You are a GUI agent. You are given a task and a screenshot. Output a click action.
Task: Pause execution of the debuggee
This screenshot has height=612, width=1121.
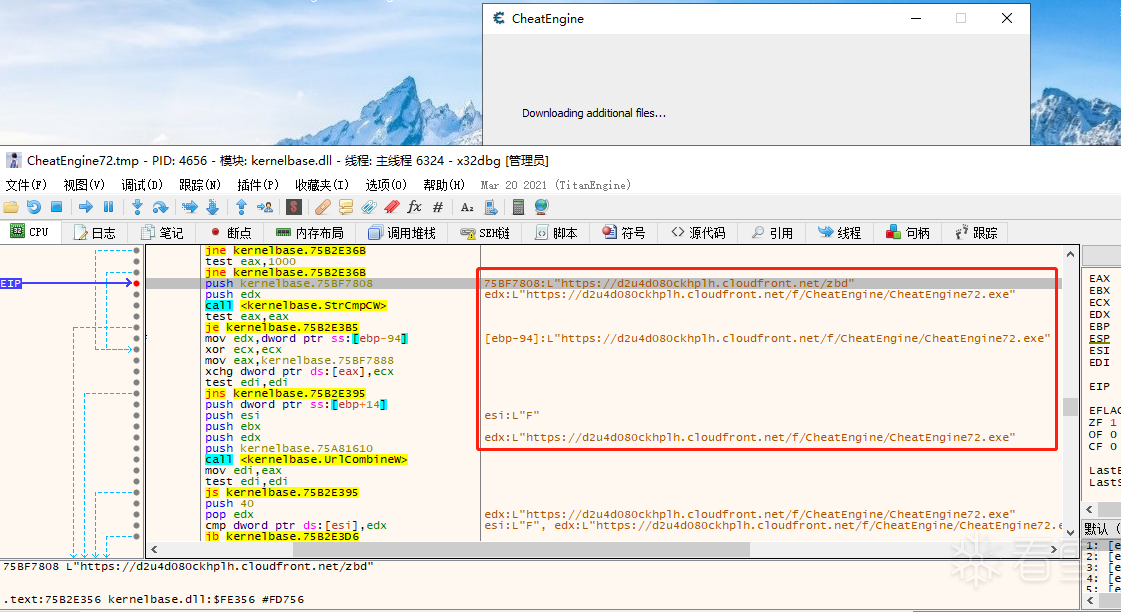(x=109, y=207)
